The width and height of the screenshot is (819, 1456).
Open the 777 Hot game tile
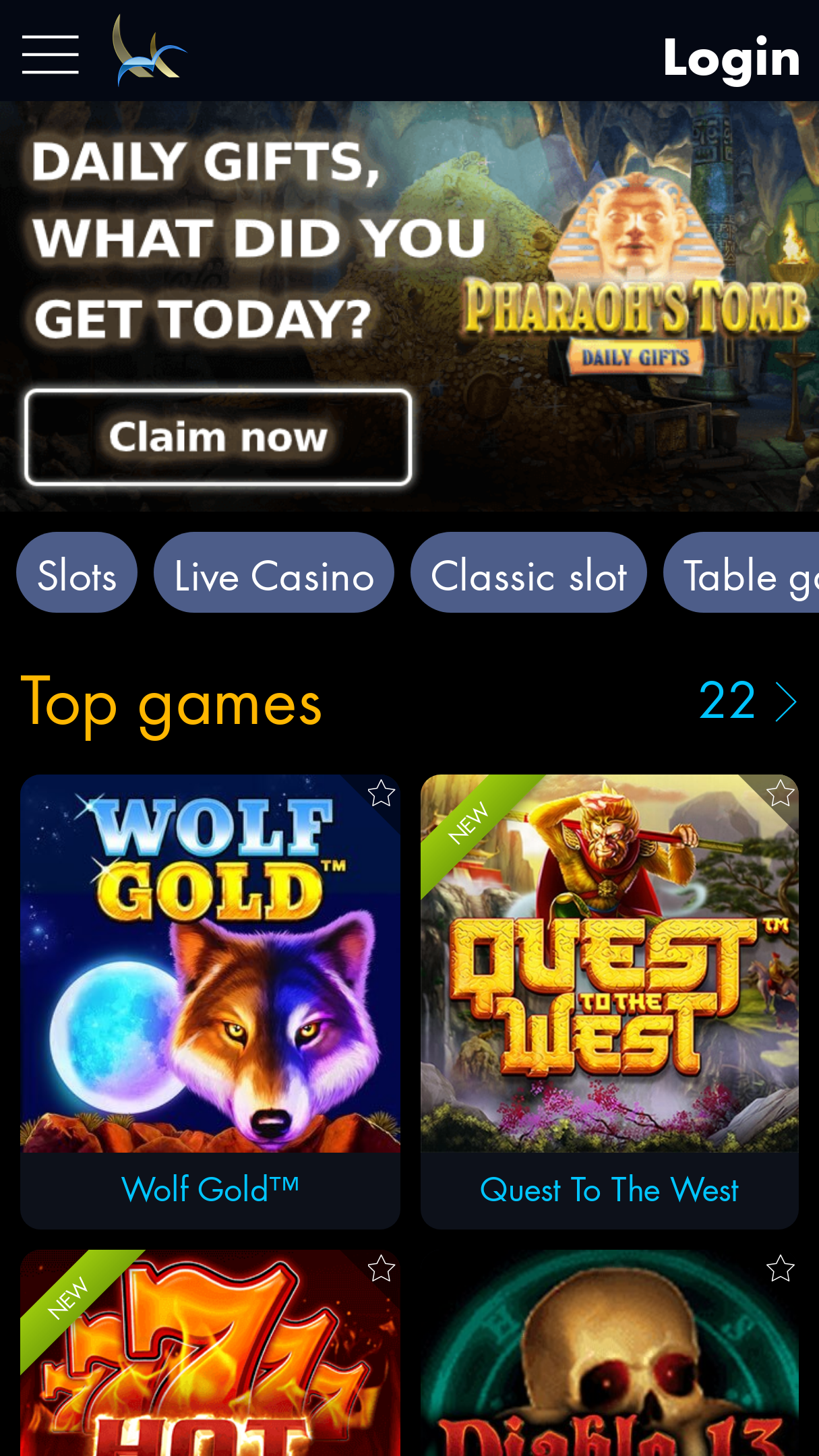coord(210,1353)
